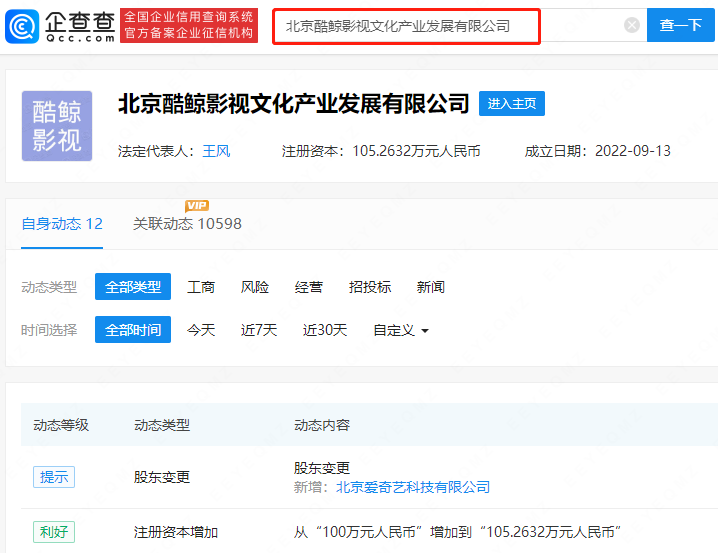Click the 全国企业信用查询系统 red banner
718x553 pixels.
tap(189, 26)
